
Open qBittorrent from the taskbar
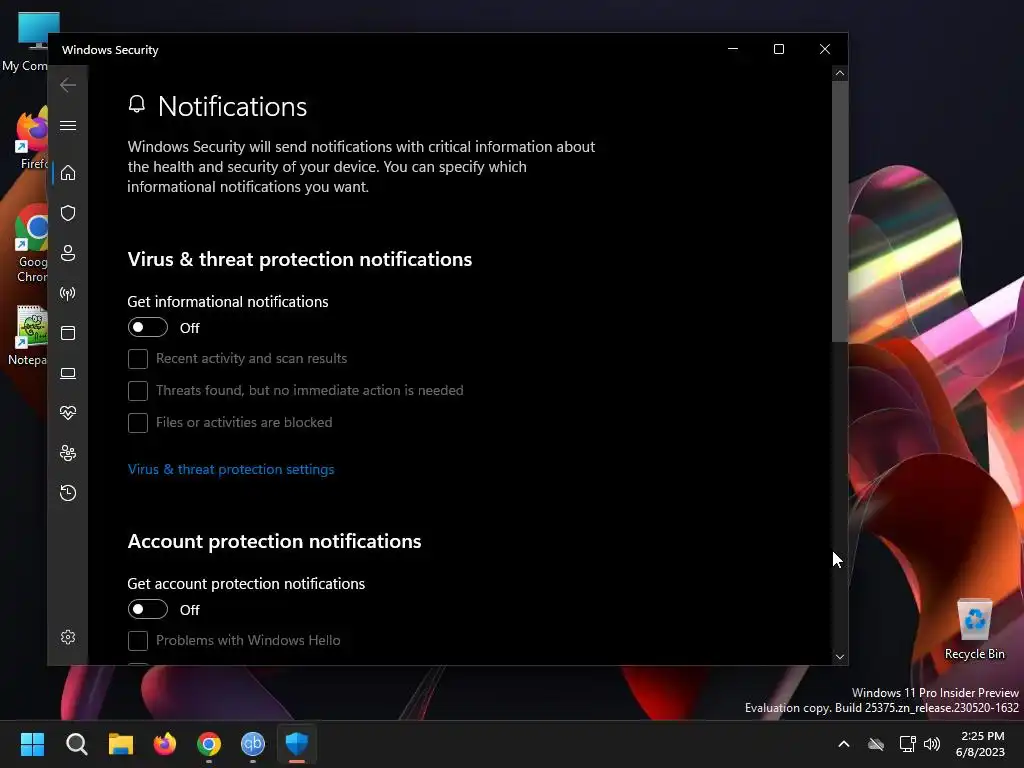(x=253, y=744)
